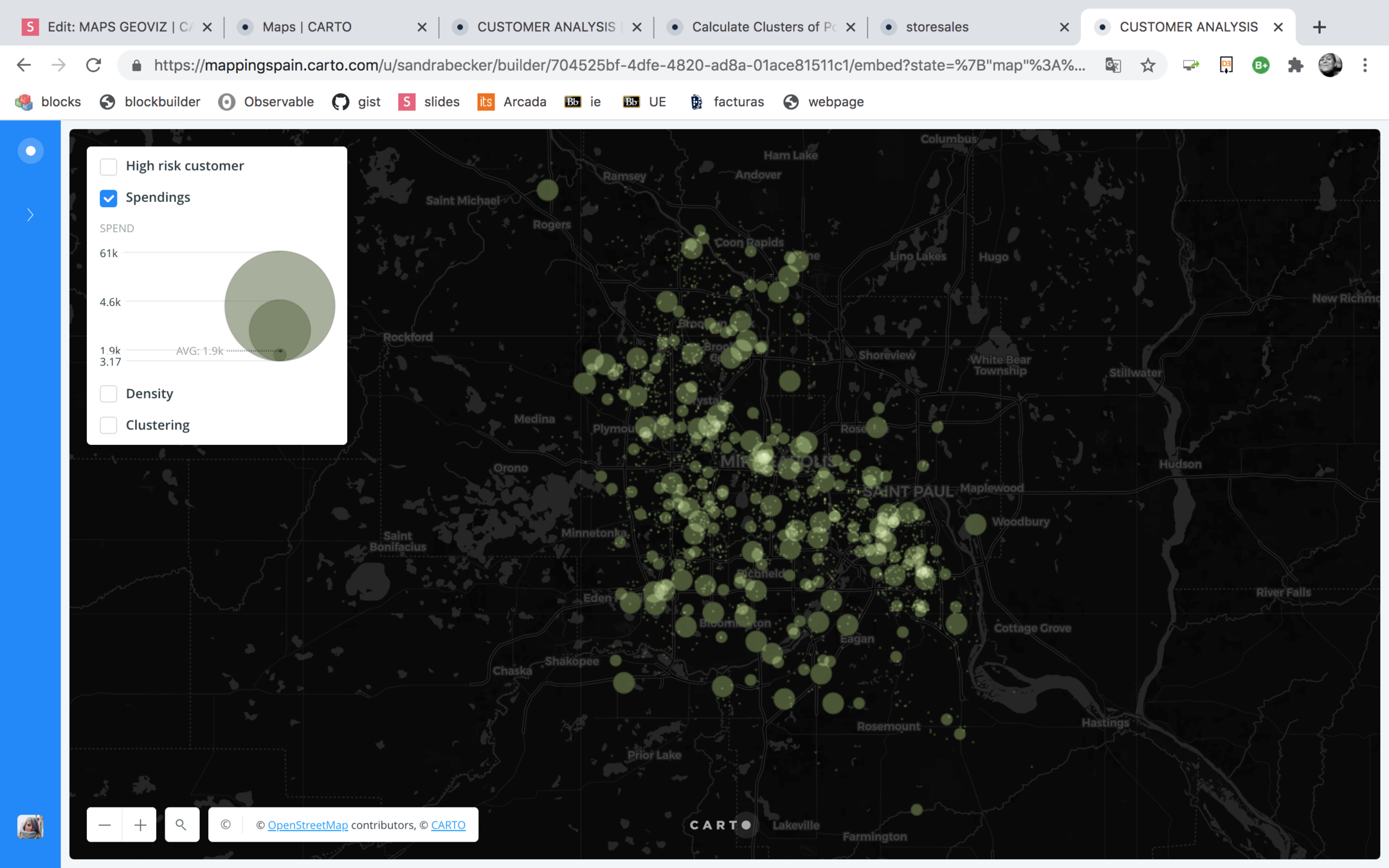Viewport: 1389px width, 868px height.
Task: Zoom out with the map minus button
Action: coord(105,825)
